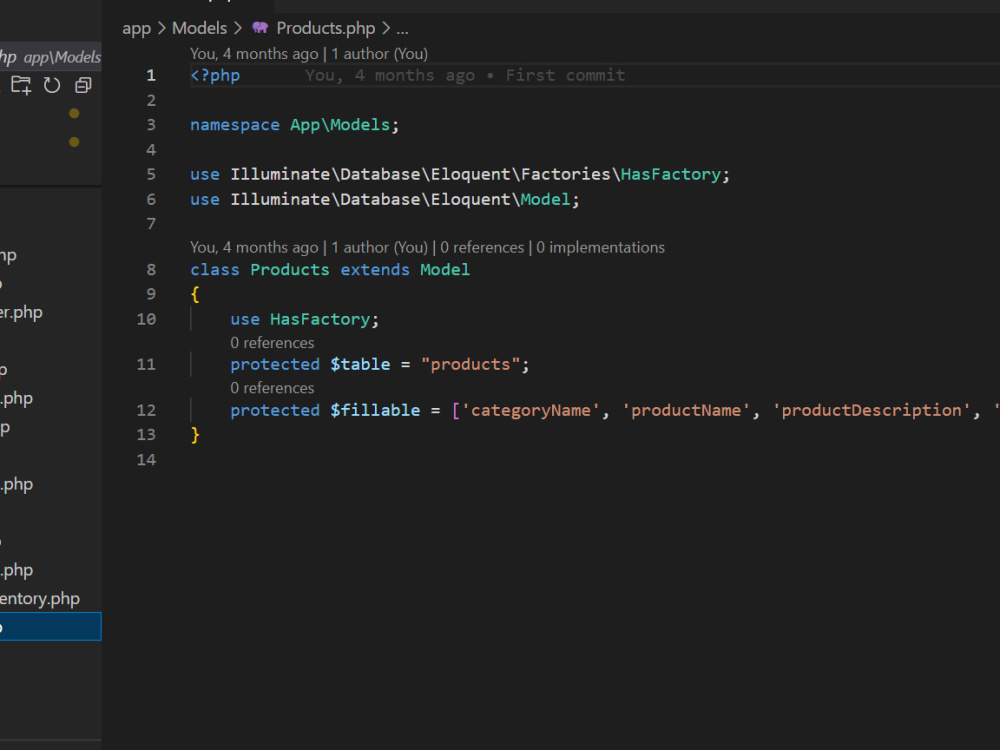Click line number 12 in the gutter
The image size is (1000, 750).
click(146, 410)
